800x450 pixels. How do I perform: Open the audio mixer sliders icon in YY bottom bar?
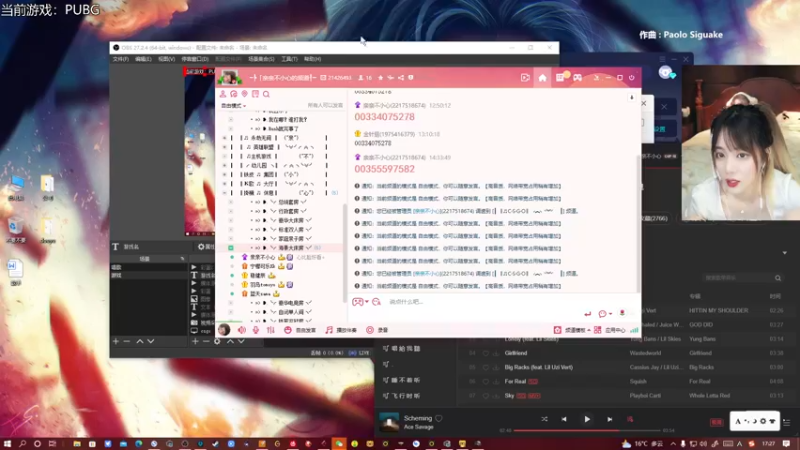click(270, 330)
